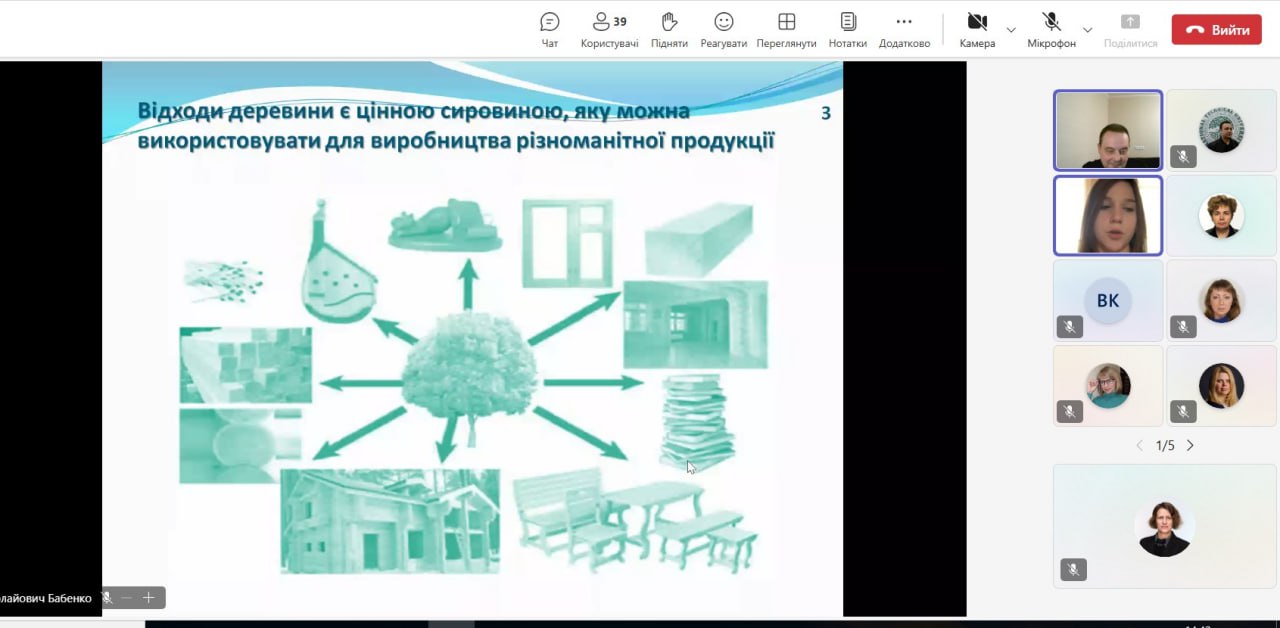This screenshot has height=628, width=1280.
Task: Expand microphone options chevron next to Мікрофон
Action: pyautogui.click(x=1088, y=30)
